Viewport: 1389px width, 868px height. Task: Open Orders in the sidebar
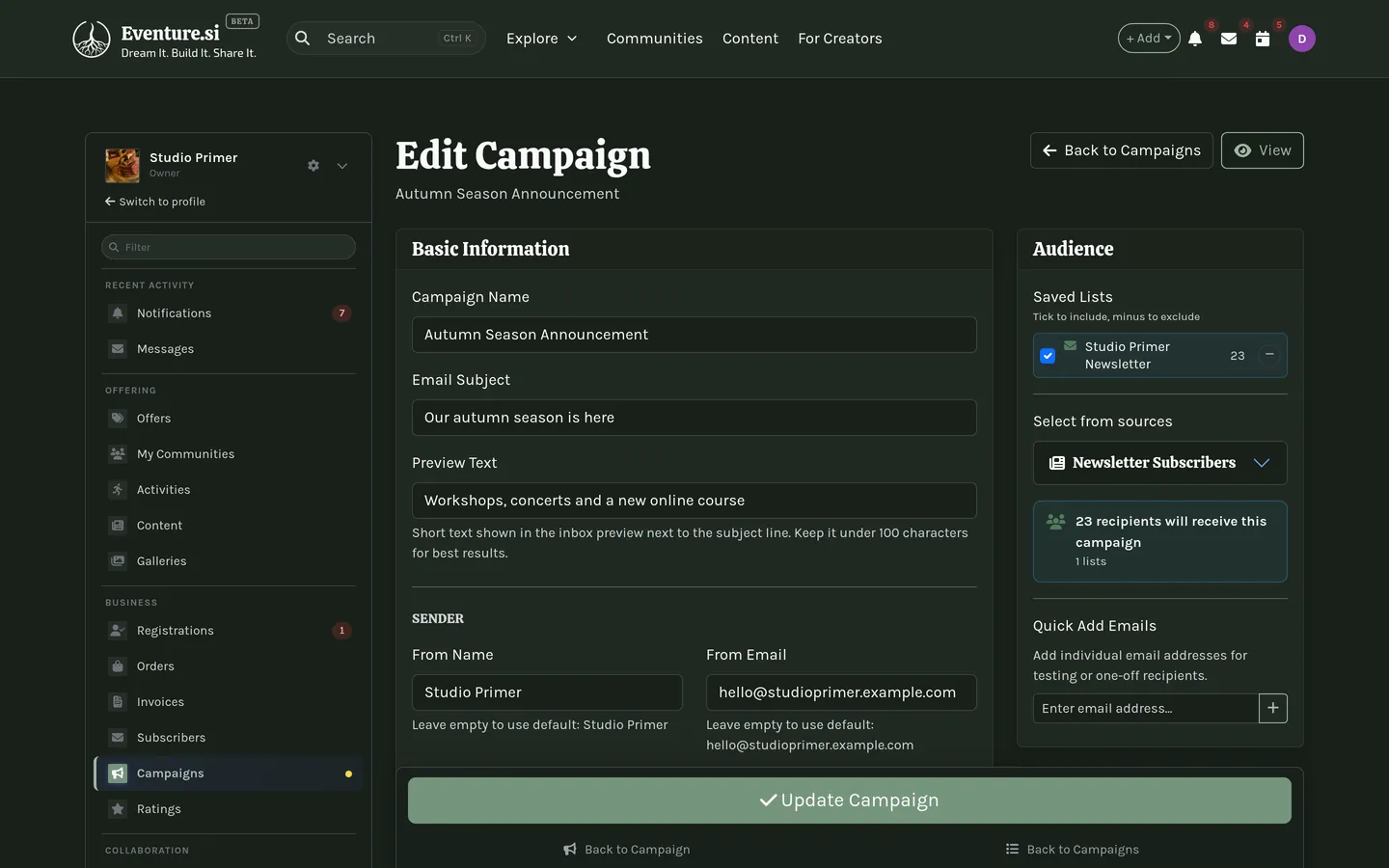pyautogui.click(x=229, y=666)
